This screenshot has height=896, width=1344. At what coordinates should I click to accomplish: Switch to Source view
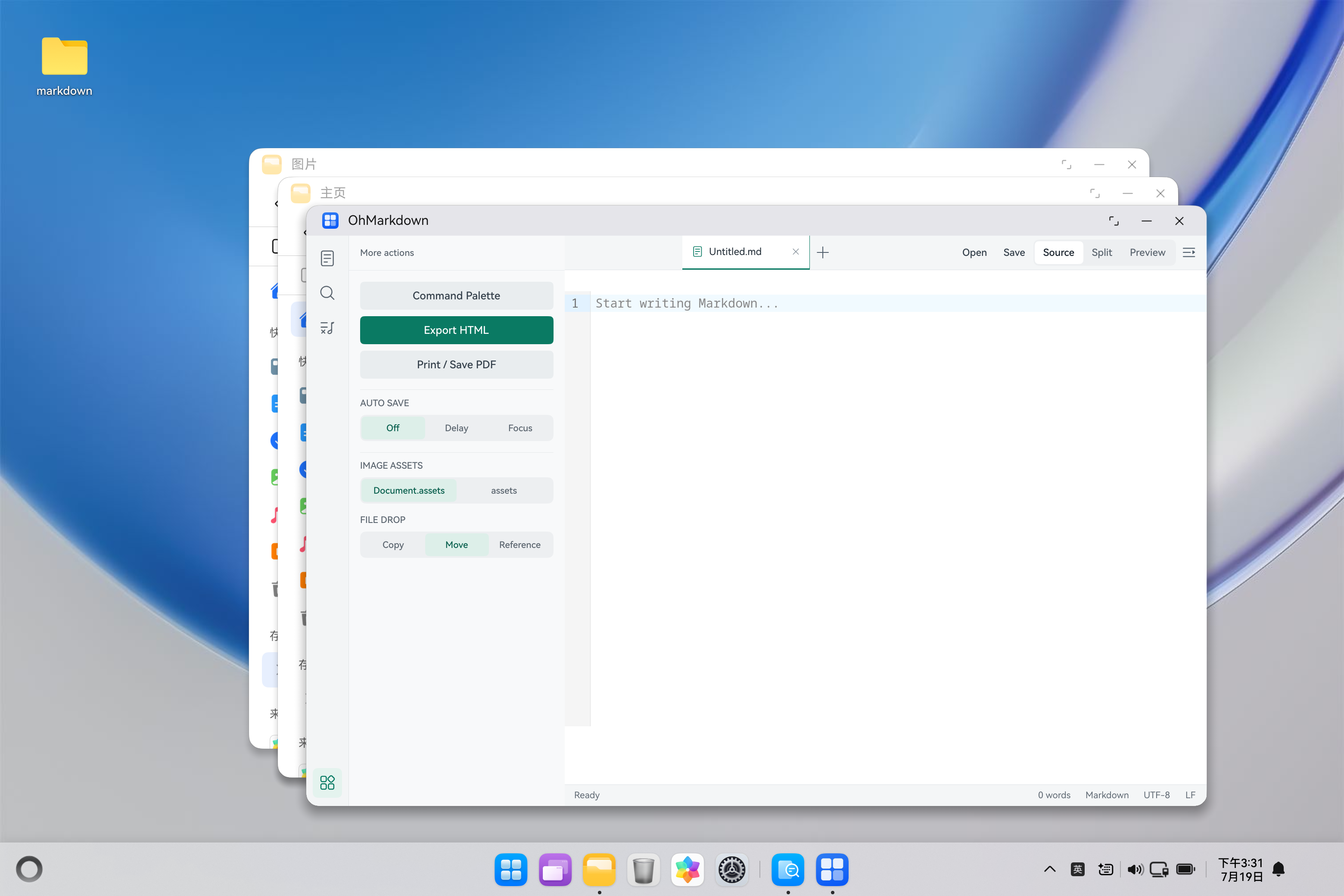1058,252
